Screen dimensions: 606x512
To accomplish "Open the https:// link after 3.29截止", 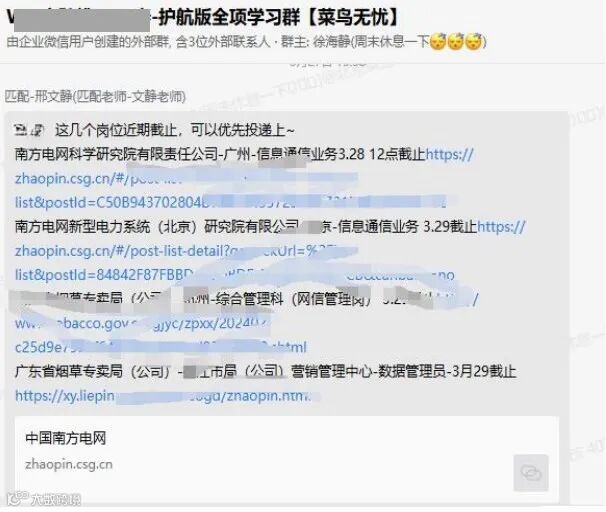I will tap(502, 226).
